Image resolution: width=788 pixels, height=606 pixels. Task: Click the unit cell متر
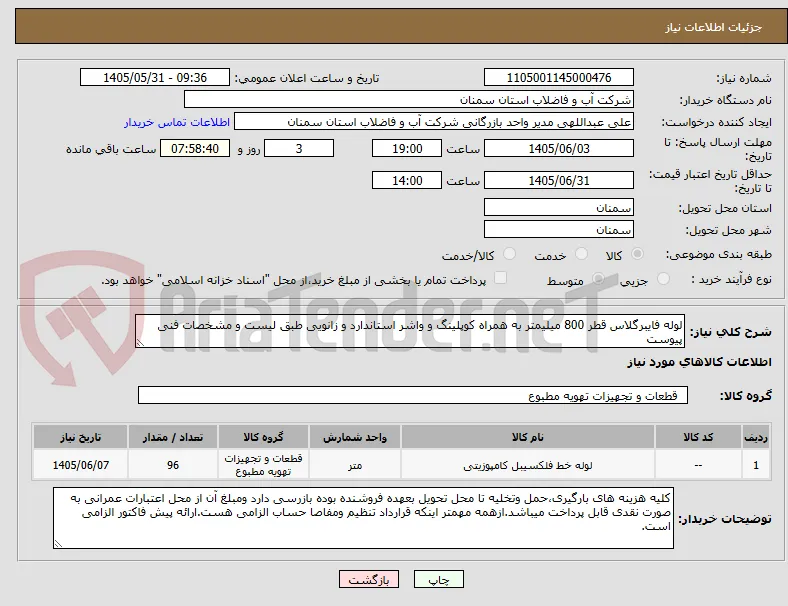coord(355,465)
